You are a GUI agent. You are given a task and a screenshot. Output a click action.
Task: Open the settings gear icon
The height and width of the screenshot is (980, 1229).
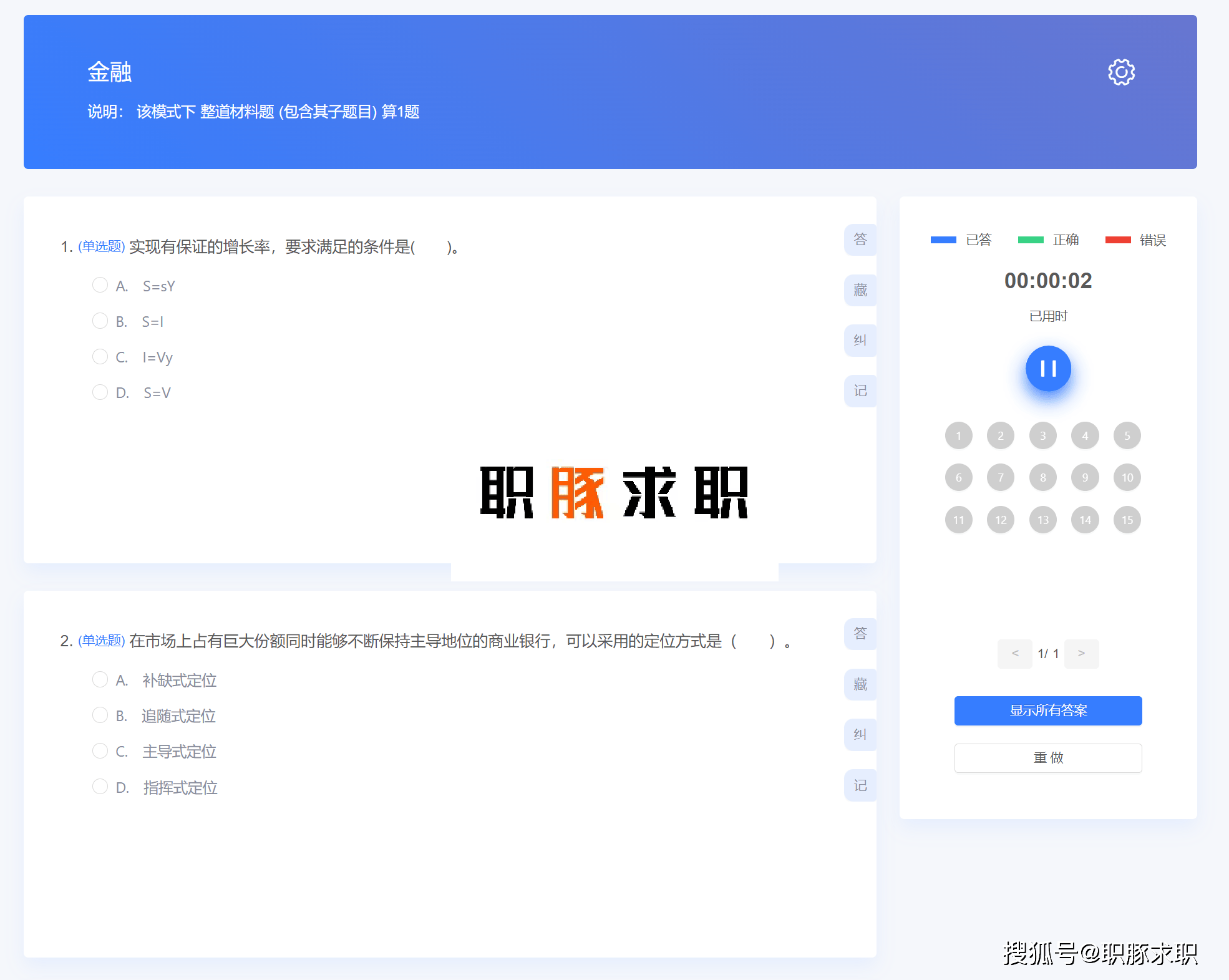(x=1121, y=72)
